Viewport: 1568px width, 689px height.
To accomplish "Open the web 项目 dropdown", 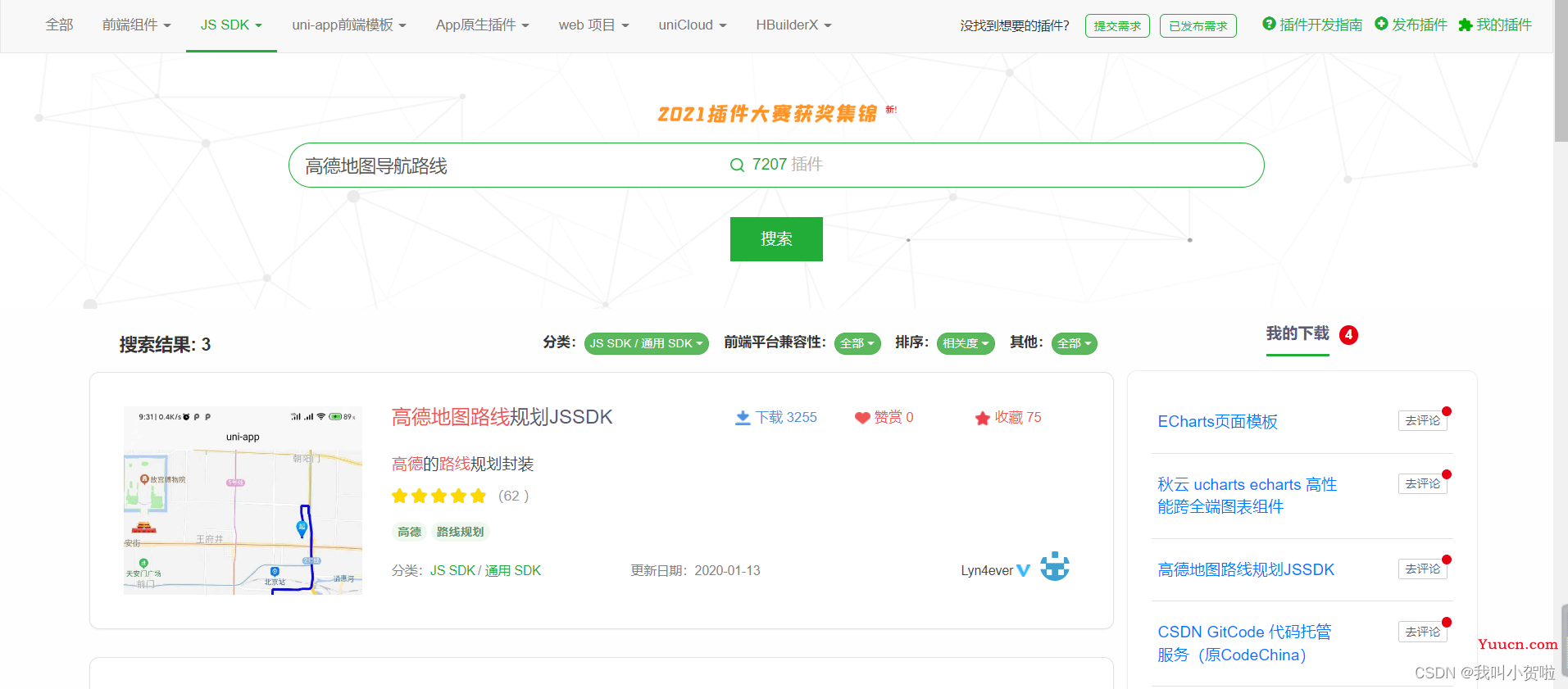I will point(594,25).
